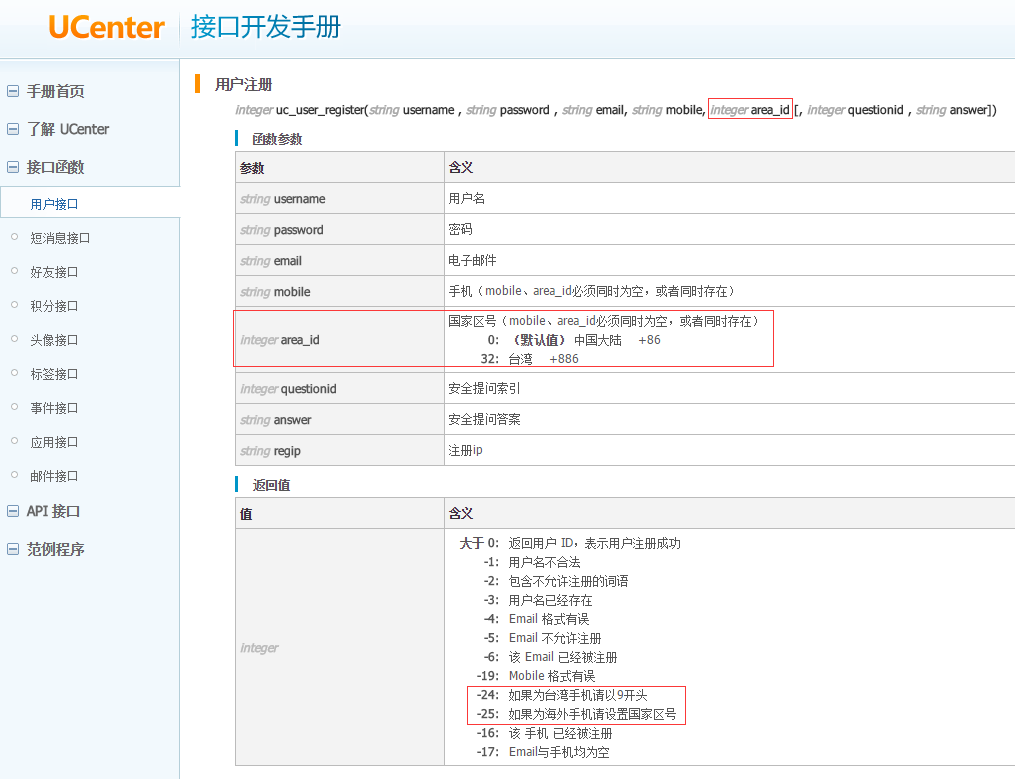
Task: Select 标签接口 in the sidebar
Action: [54, 374]
